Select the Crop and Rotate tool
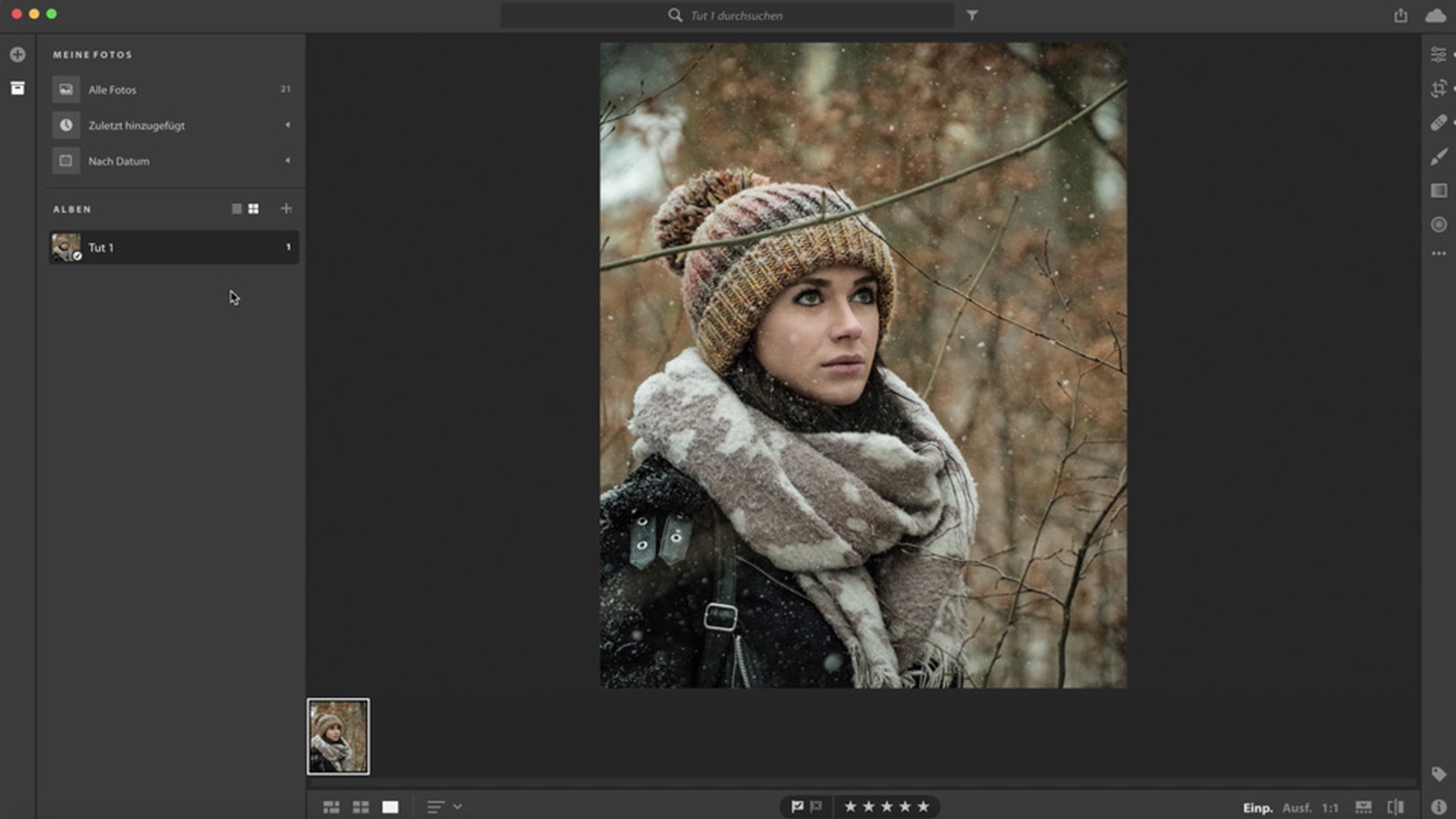 pyautogui.click(x=1438, y=89)
